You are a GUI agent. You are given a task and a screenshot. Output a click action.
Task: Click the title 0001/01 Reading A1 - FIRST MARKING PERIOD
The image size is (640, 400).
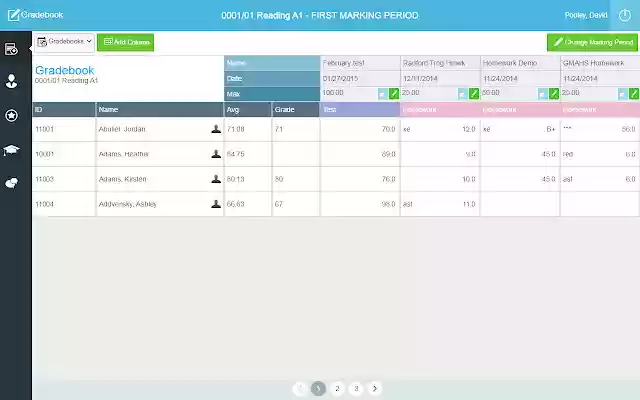[x=320, y=16]
